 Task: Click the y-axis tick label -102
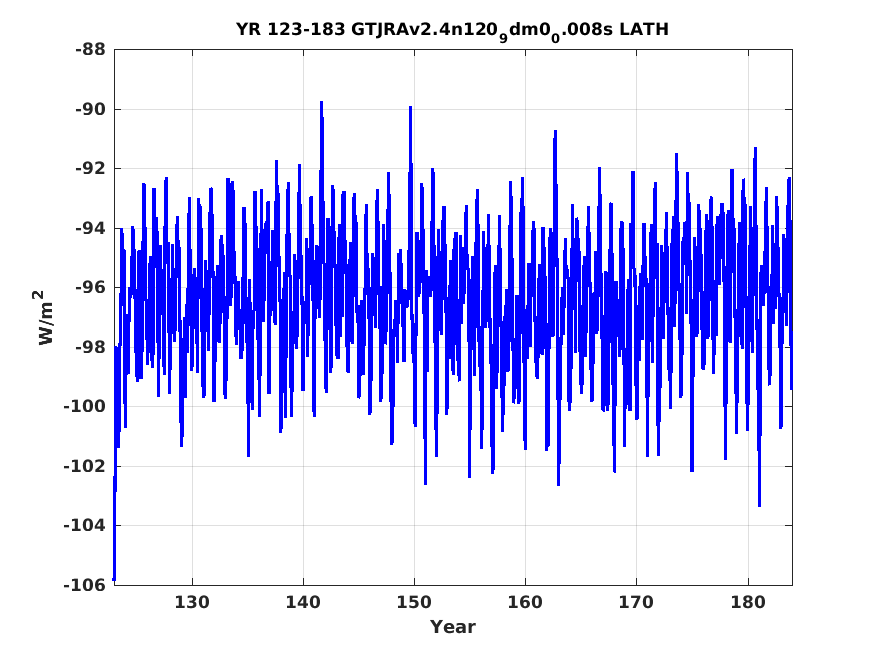85,466
